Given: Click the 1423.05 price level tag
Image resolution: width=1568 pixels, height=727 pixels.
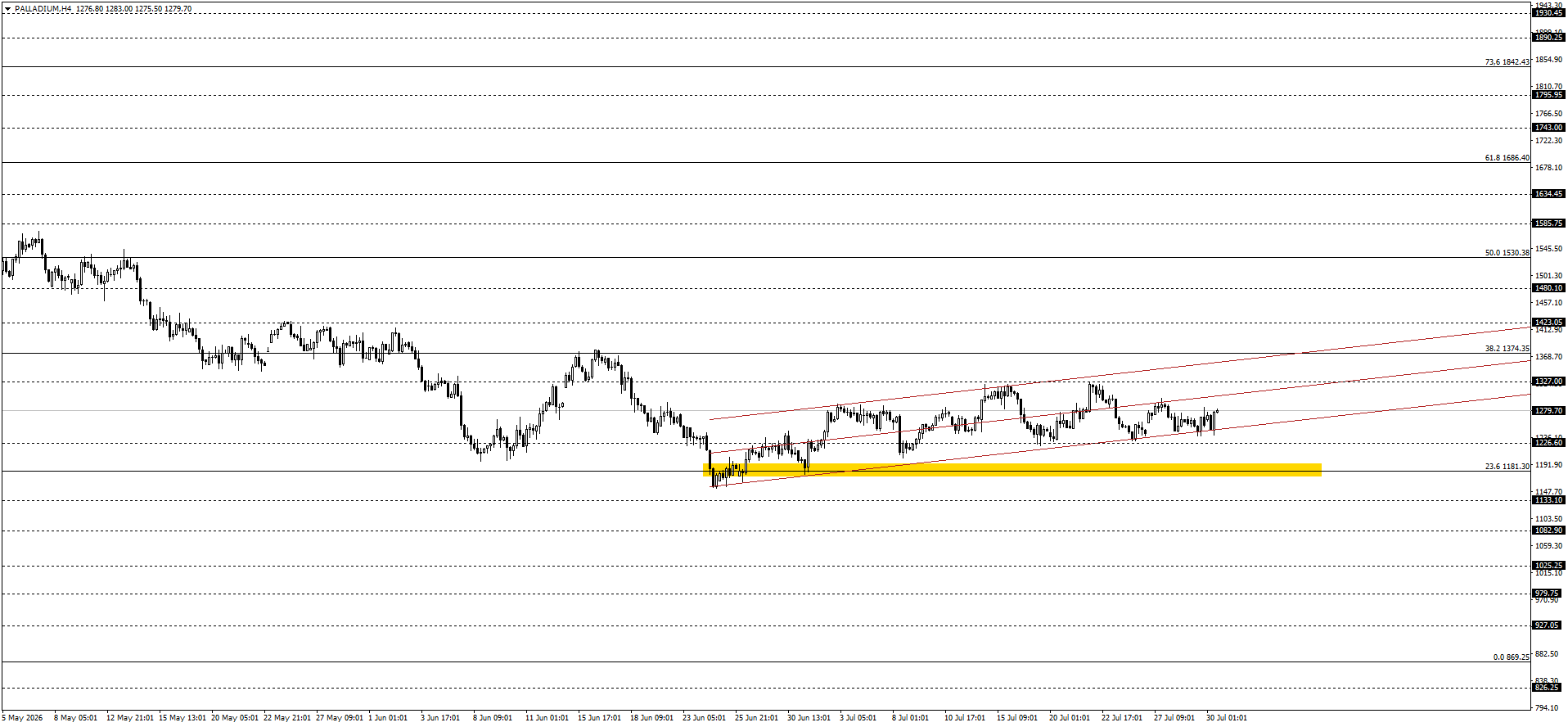Looking at the screenshot, I should pos(1548,323).
